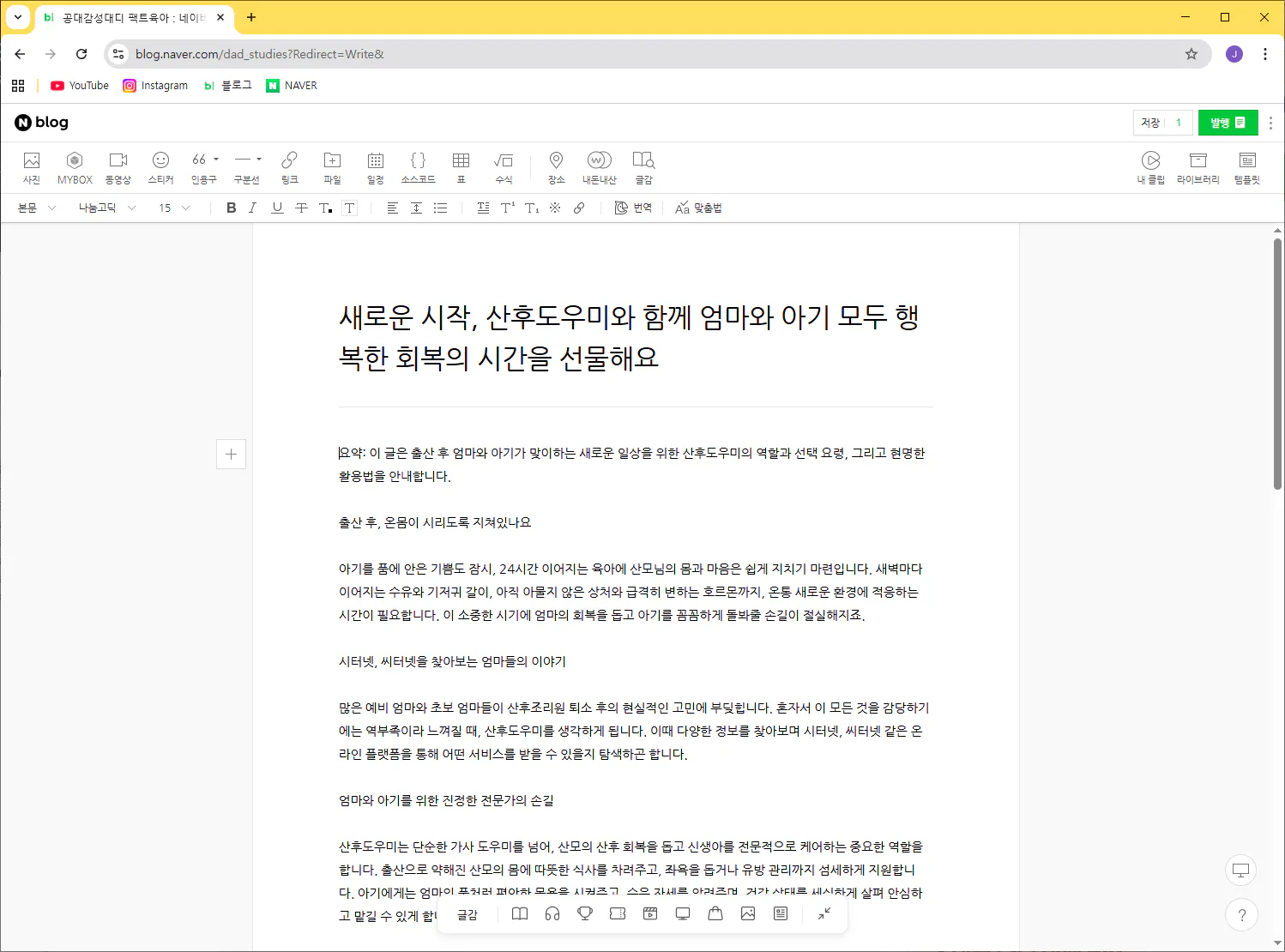Insert a 표 (table) into the post
This screenshot has width=1285, height=952.
click(x=461, y=167)
